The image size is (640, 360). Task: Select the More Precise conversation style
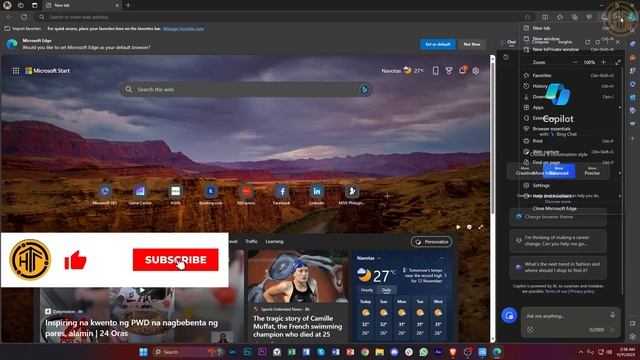tap(592, 171)
